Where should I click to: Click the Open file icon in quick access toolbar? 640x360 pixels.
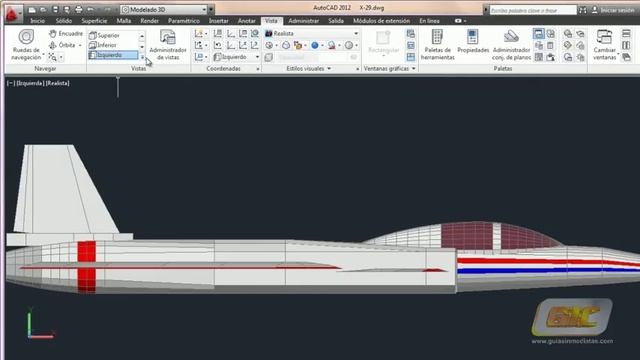pos(43,9)
